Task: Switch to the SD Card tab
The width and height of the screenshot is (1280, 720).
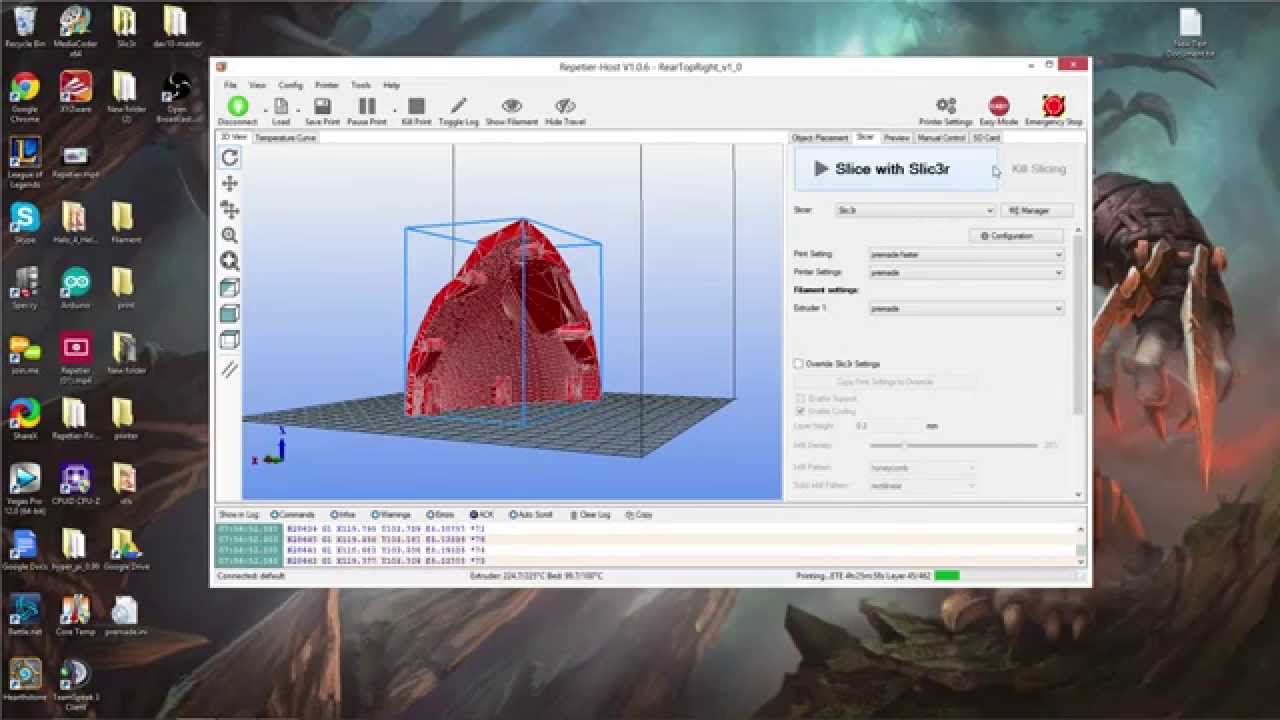Action: tap(986, 138)
